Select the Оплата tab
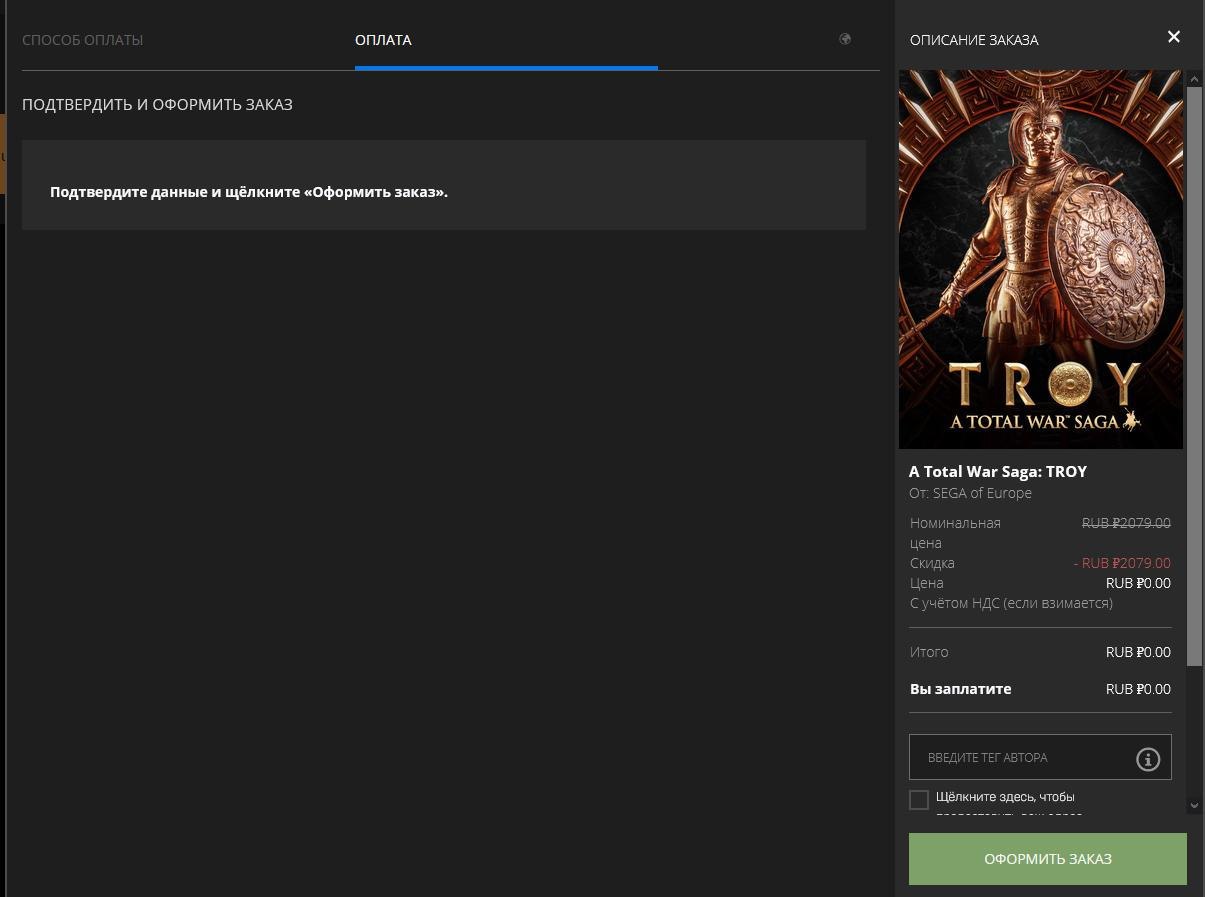1205x897 pixels. [383, 40]
